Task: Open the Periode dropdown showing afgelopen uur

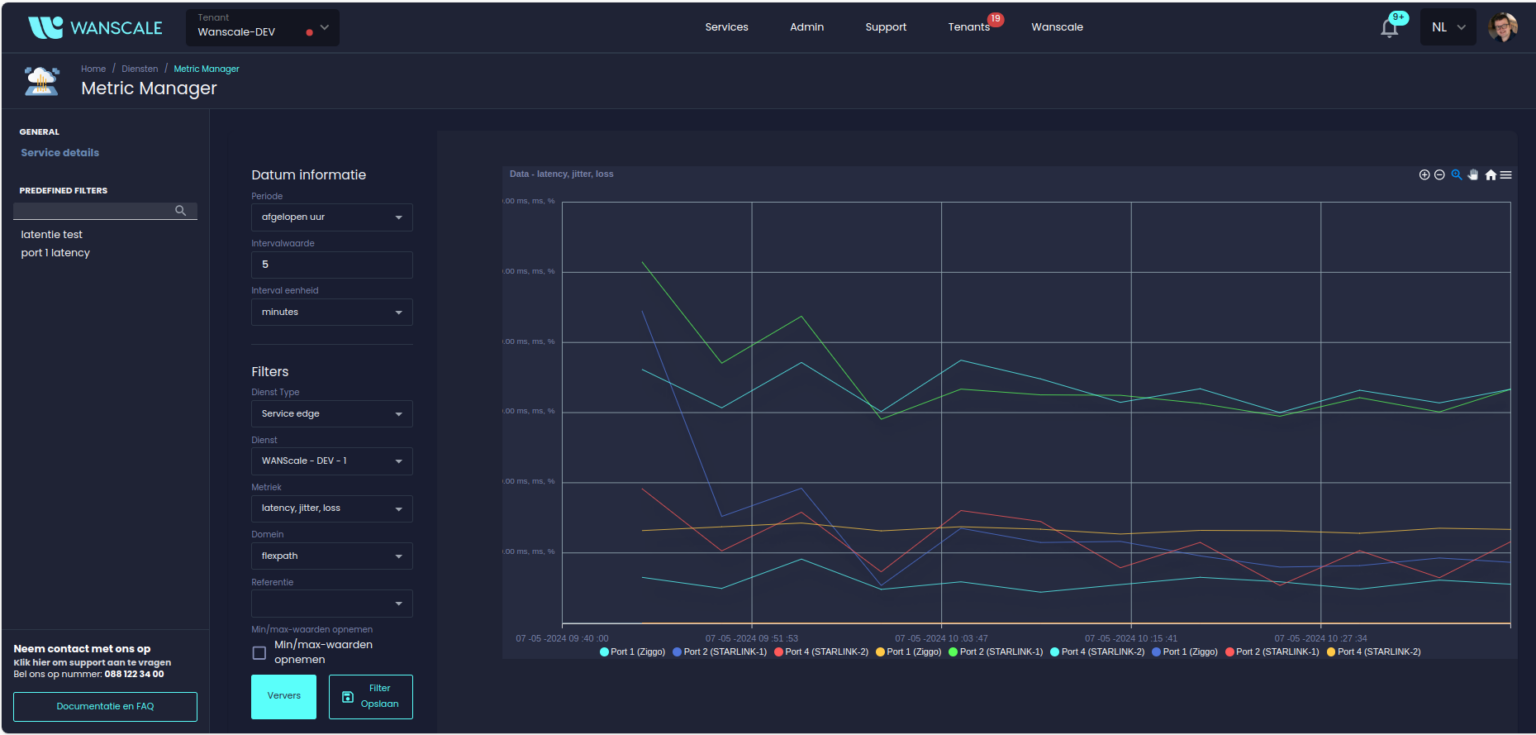Action: (x=331, y=217)
